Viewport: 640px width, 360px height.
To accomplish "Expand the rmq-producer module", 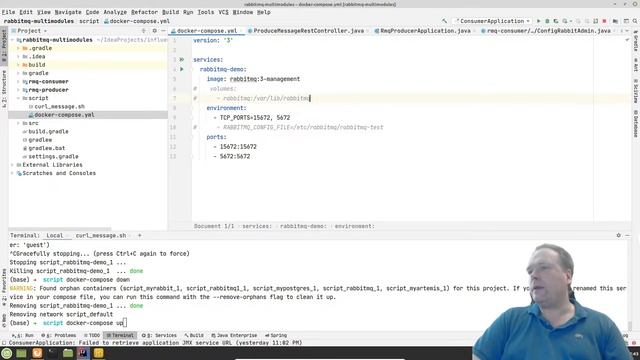I will click(x=18, y=90).
